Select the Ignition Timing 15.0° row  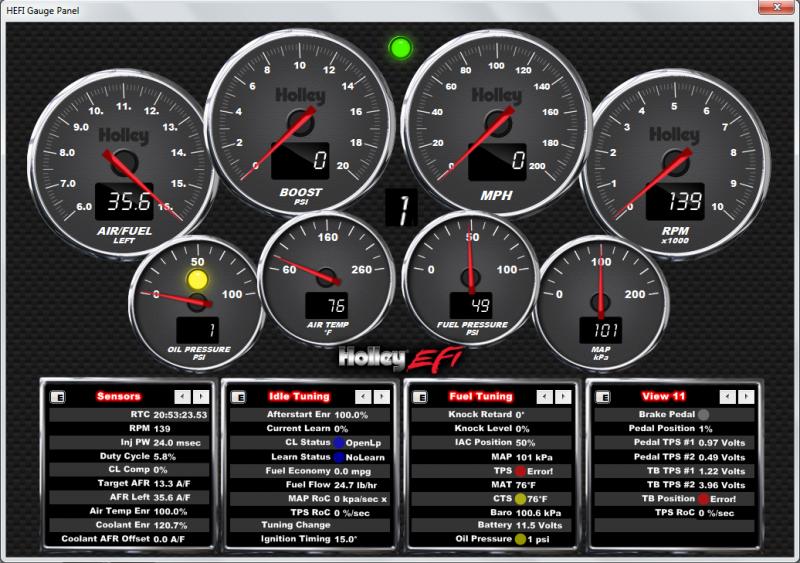(310, 538)
